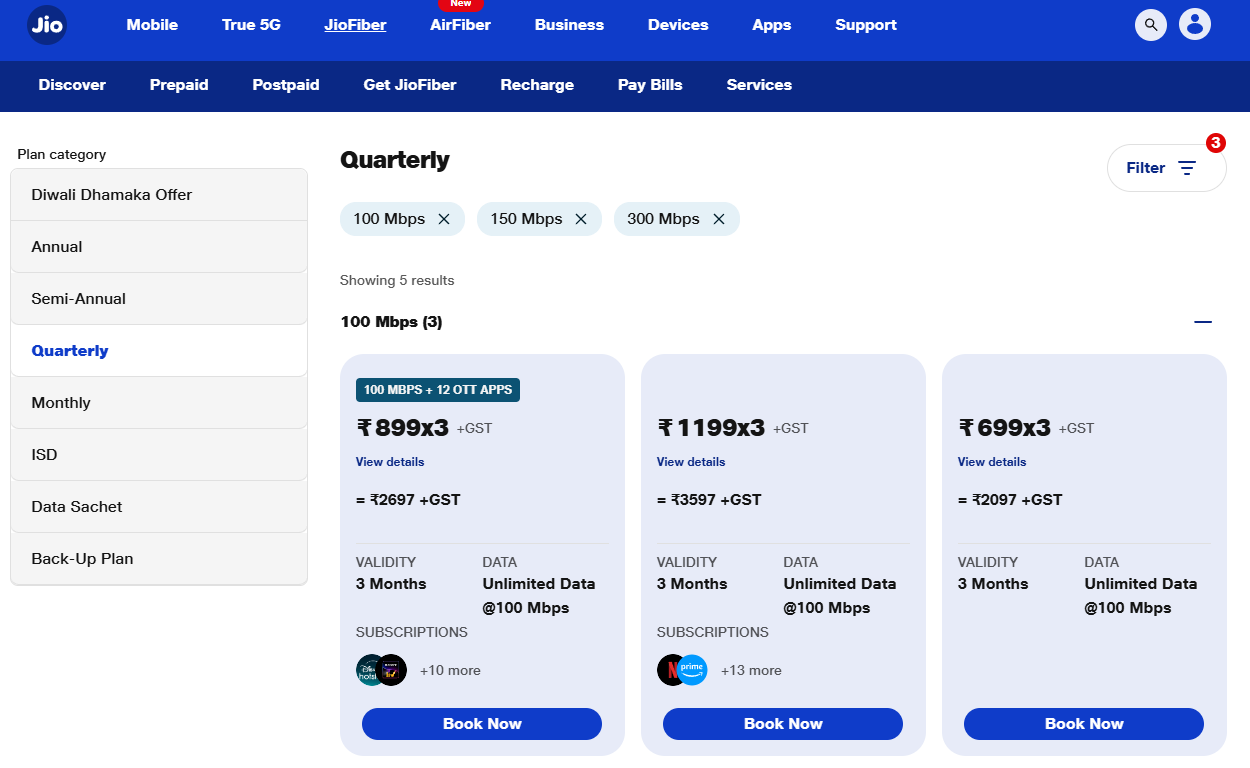Select the Data Sachet plan category
Viewport: 1250px width, 768px height.
[159, 507]
